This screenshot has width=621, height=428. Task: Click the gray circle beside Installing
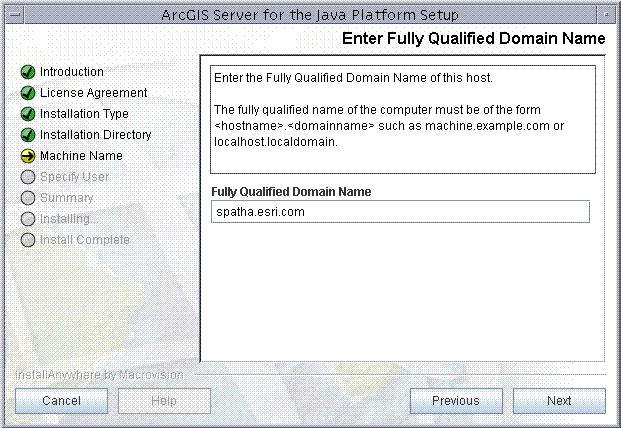click(28, 219)
